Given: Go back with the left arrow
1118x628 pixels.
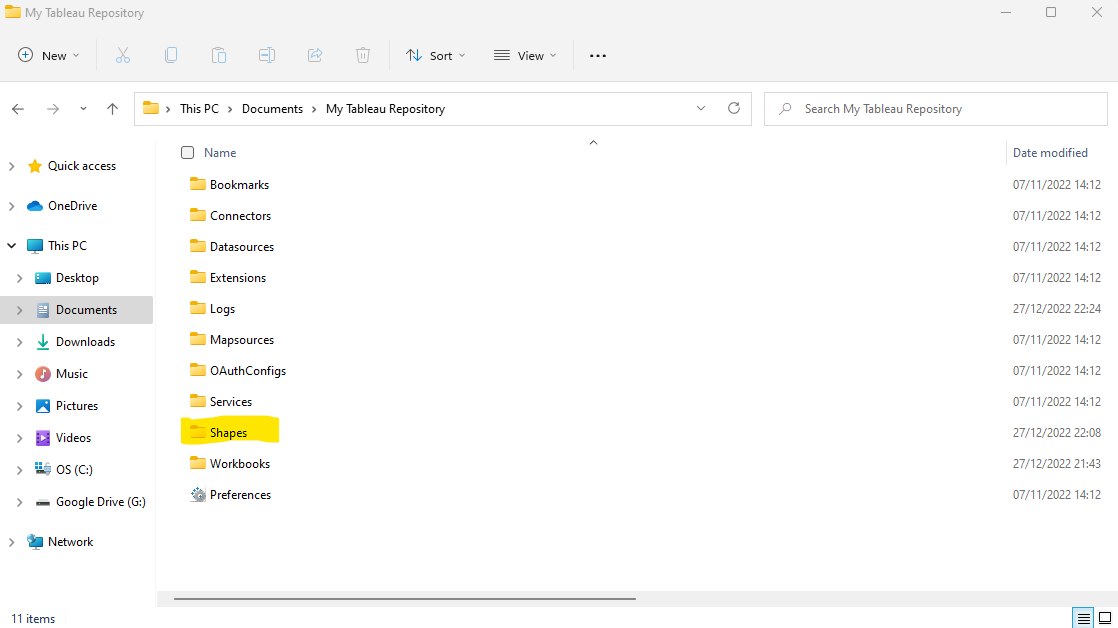Looking at the screenshot, I should point(18,109).
